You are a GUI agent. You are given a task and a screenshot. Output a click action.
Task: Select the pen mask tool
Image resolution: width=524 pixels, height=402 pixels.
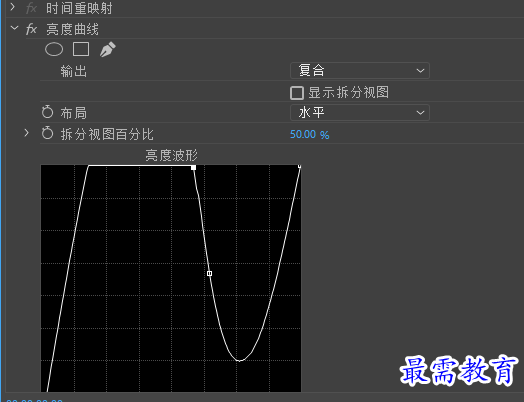pyautogui.click(x=108, y=49)
